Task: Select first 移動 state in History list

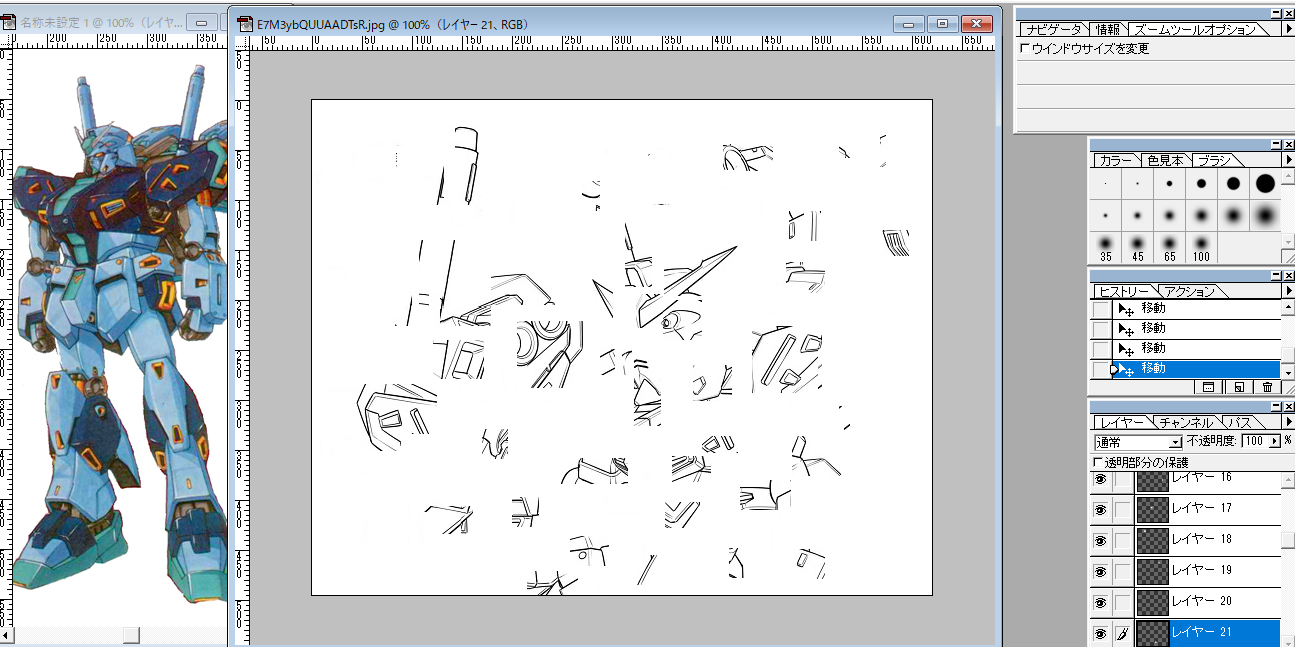Action: click(1196, 309)
